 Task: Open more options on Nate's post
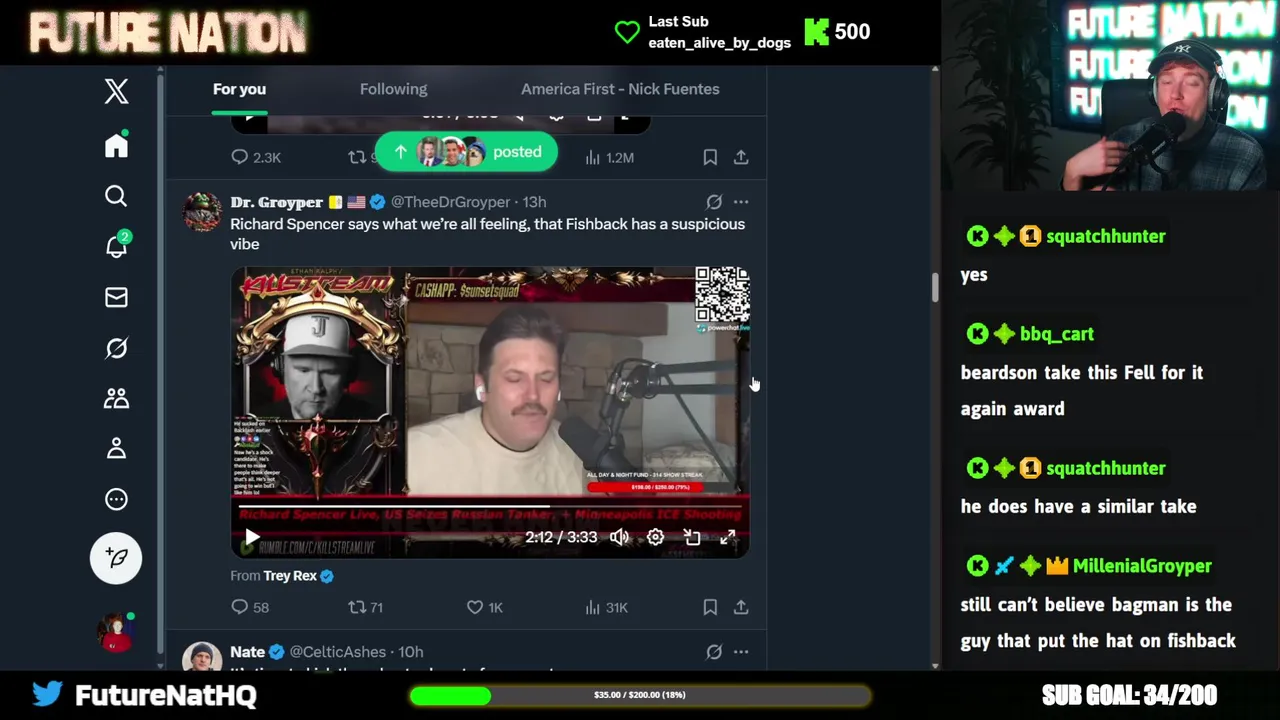(x=741, y=652)
